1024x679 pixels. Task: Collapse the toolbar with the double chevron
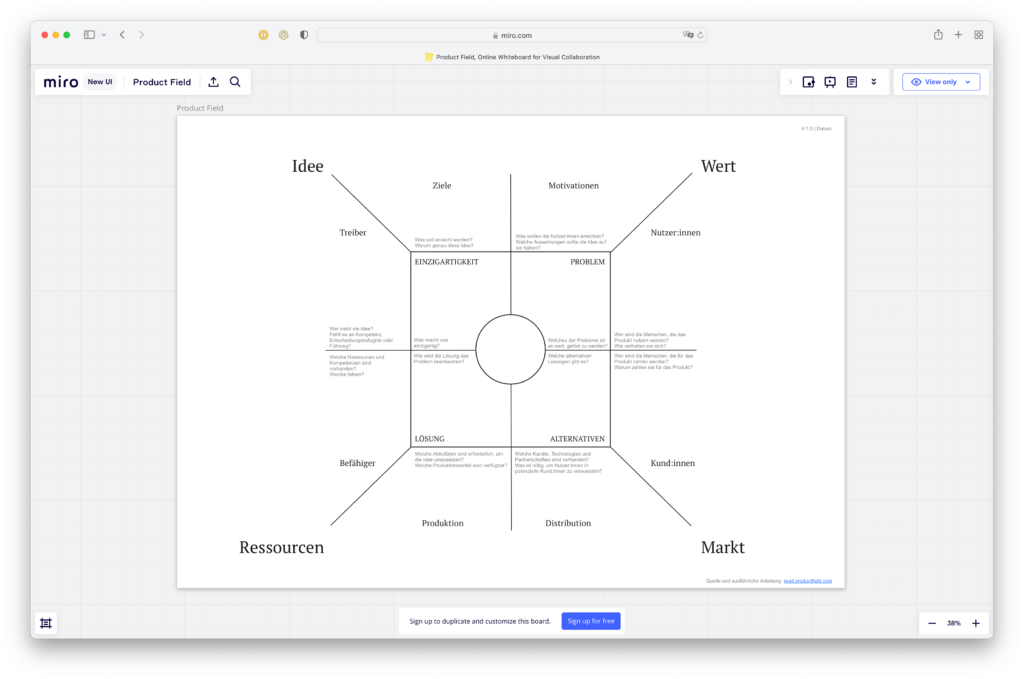(873, 82)
